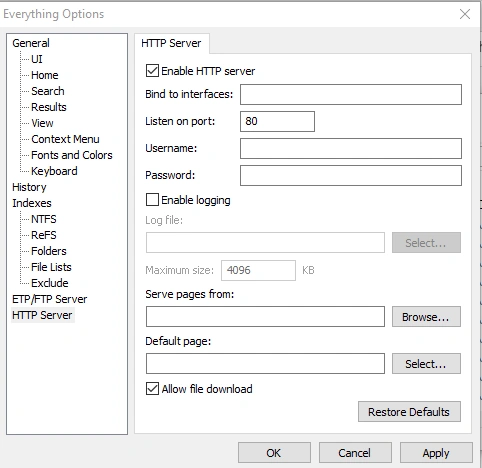Select Indexes in the options tree
482x468 pixels.
pyautogui.click(x=32, y=203)
